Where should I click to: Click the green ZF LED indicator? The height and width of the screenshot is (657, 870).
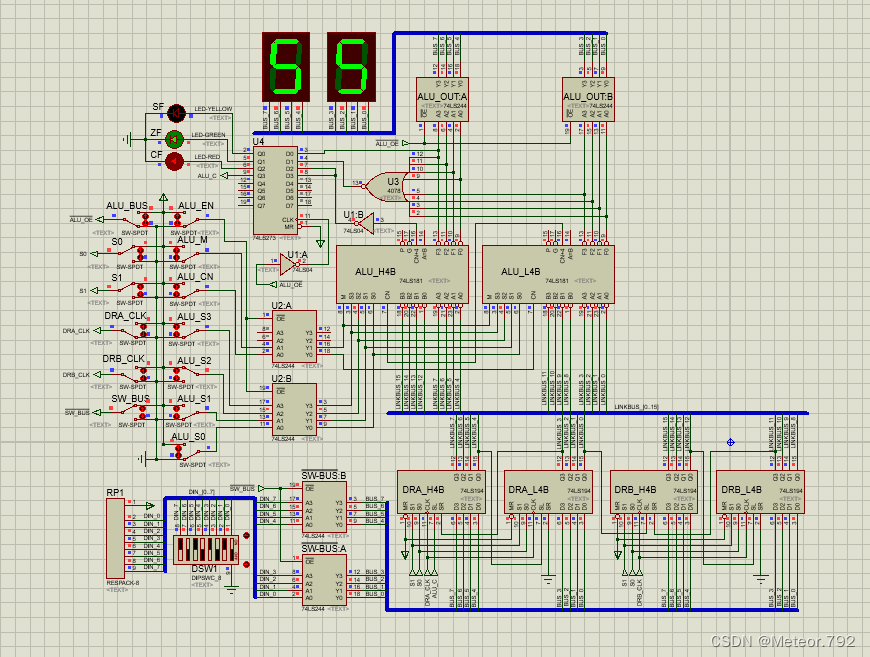pos(175,139)
